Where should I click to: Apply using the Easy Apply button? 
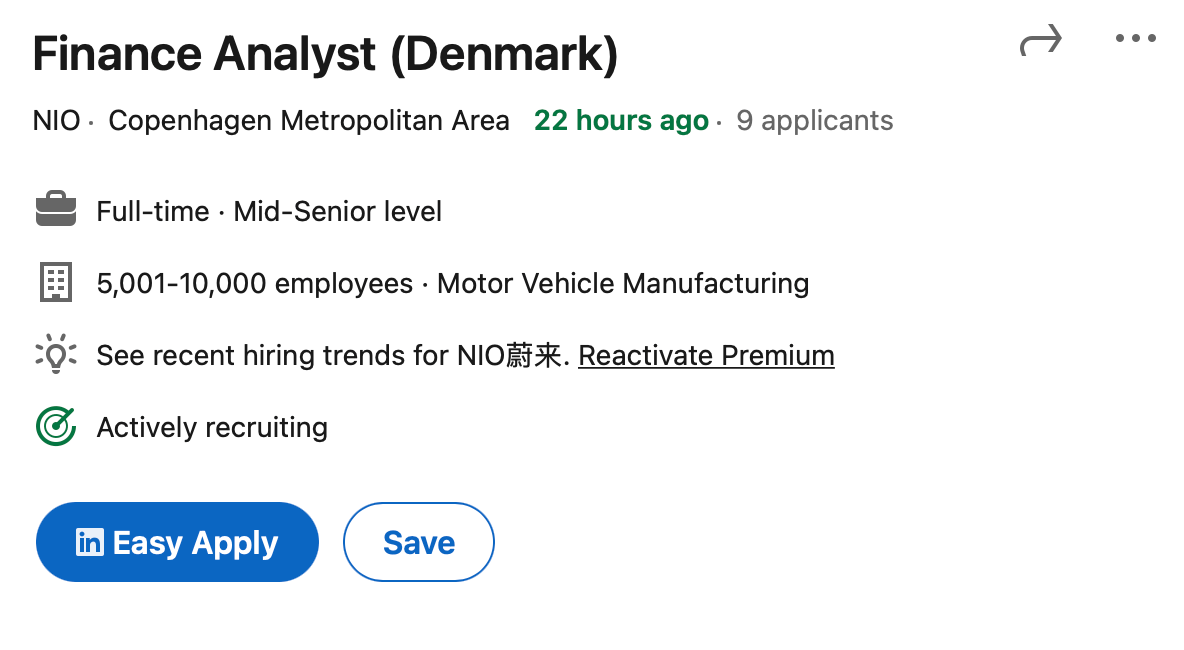pyautogui.click(x=177, y=542)
